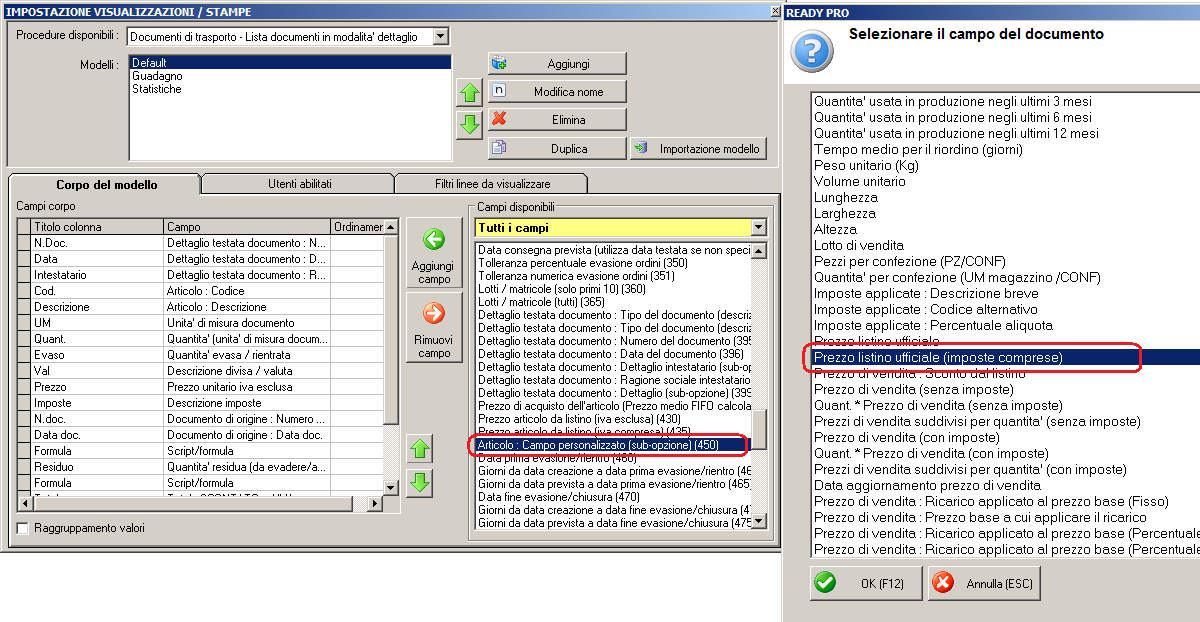Select the Evaso row in Campi corpo
Screen dimensions: 1200x622
tap(200, 355)
